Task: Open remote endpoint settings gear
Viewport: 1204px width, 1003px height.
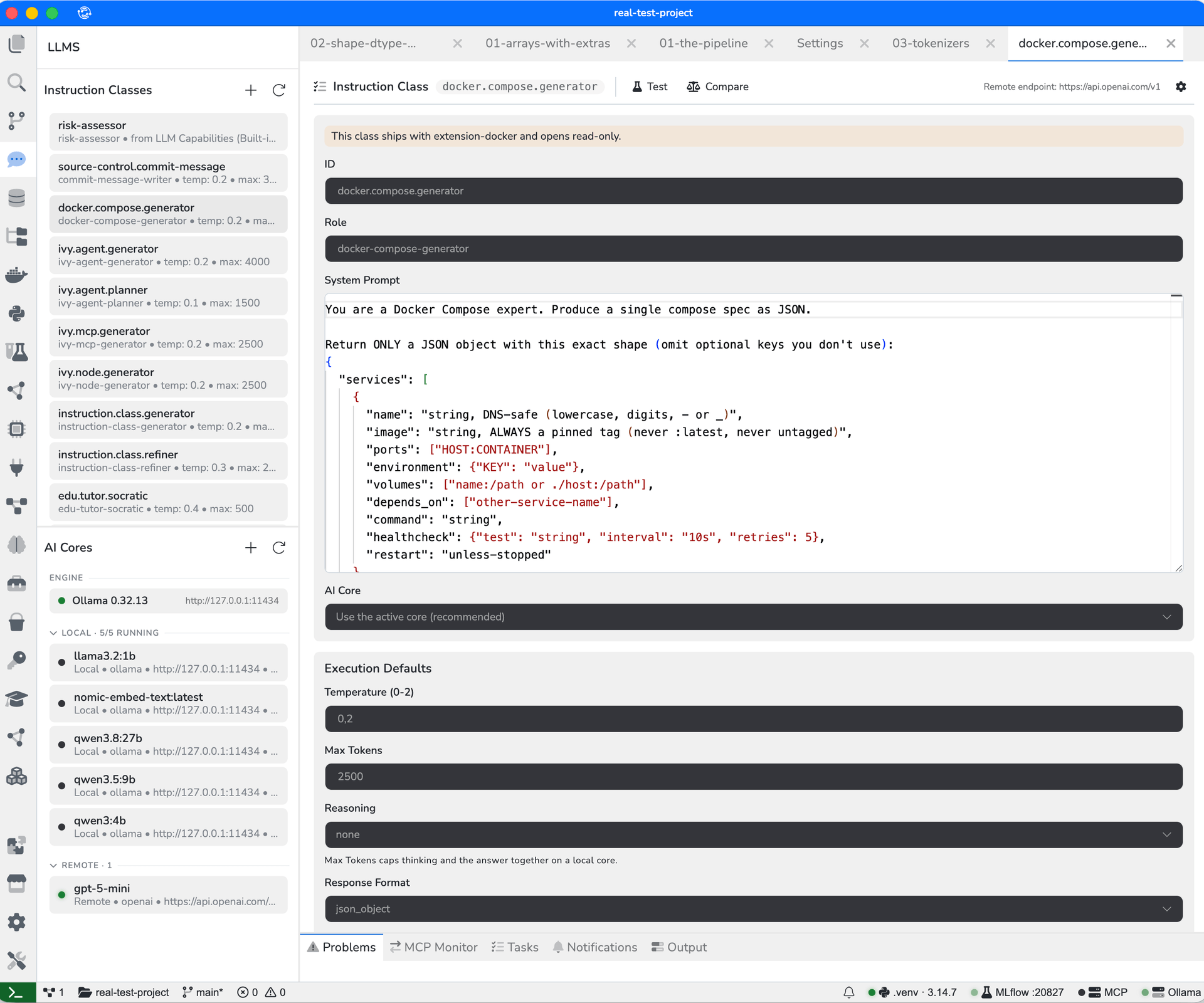Action: 1181,87
